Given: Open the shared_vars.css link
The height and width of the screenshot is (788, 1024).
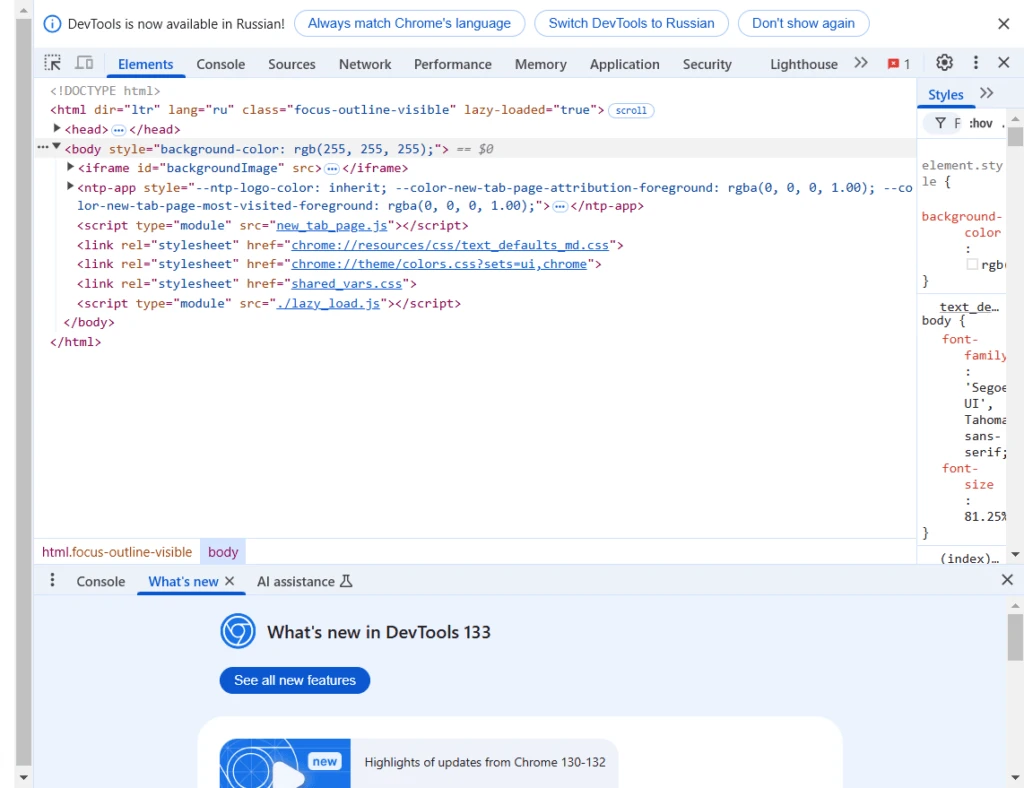Looking at the screenshot, I should [x=347, y=284].
